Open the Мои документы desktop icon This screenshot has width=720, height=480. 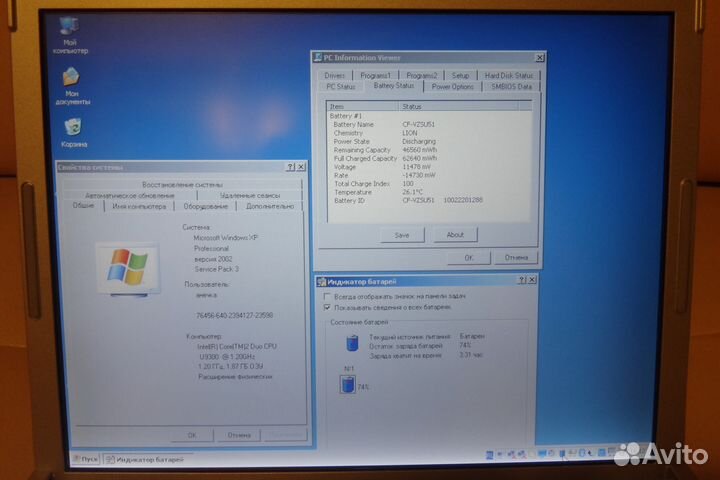tap(72, 86)
